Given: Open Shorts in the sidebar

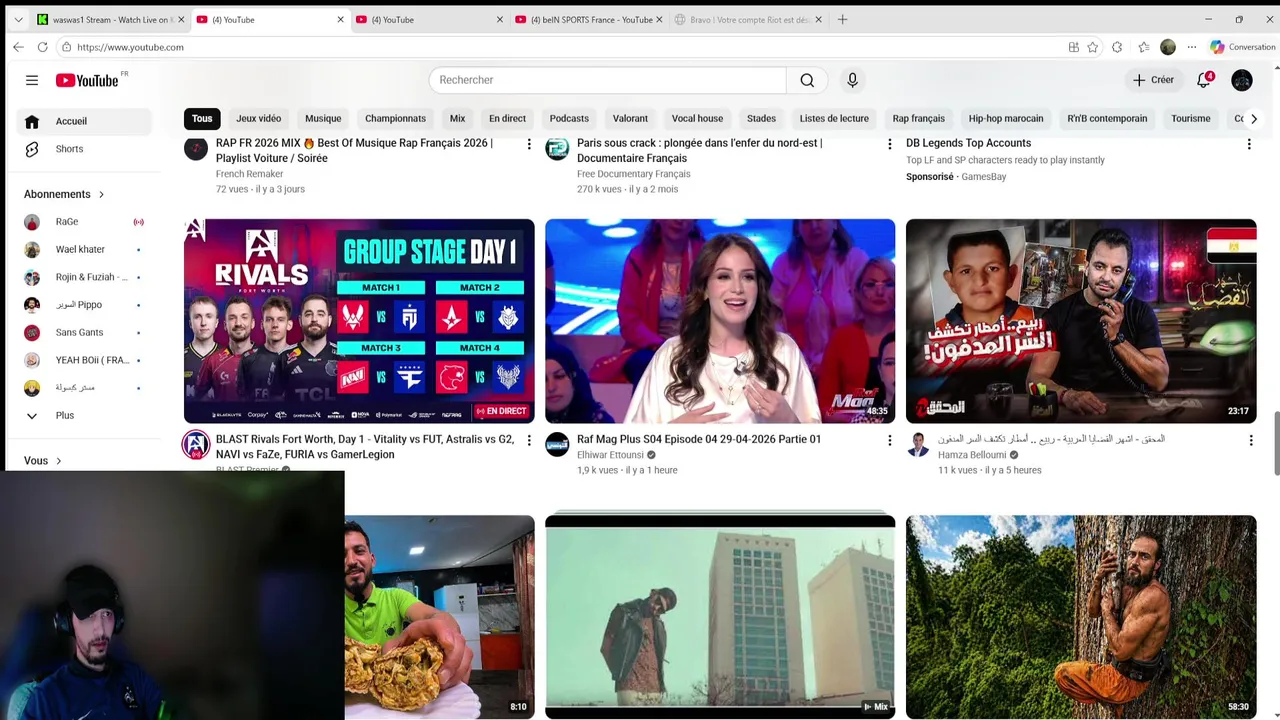Looking at the screenshot, I should (x=84, y=149).
